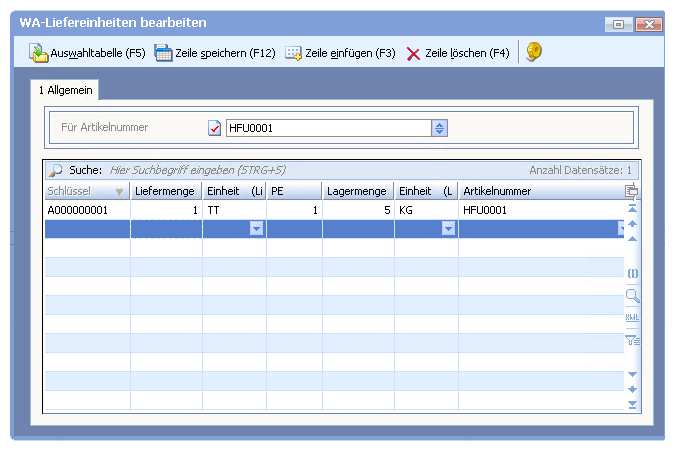Click the magnifier icon next to Suche
This screenshot has height=451, width=675.
coord(56,171)
